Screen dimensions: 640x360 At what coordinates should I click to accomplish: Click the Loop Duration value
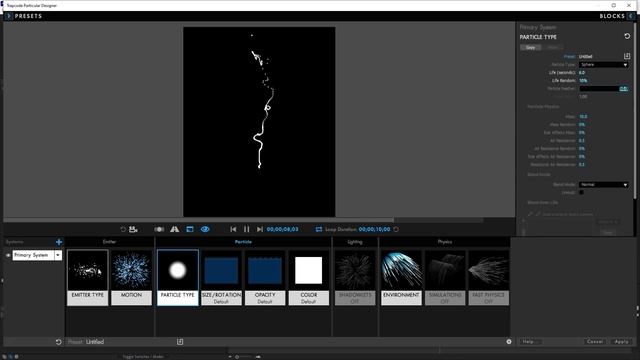pyautogui.click(x=374, y=229)
